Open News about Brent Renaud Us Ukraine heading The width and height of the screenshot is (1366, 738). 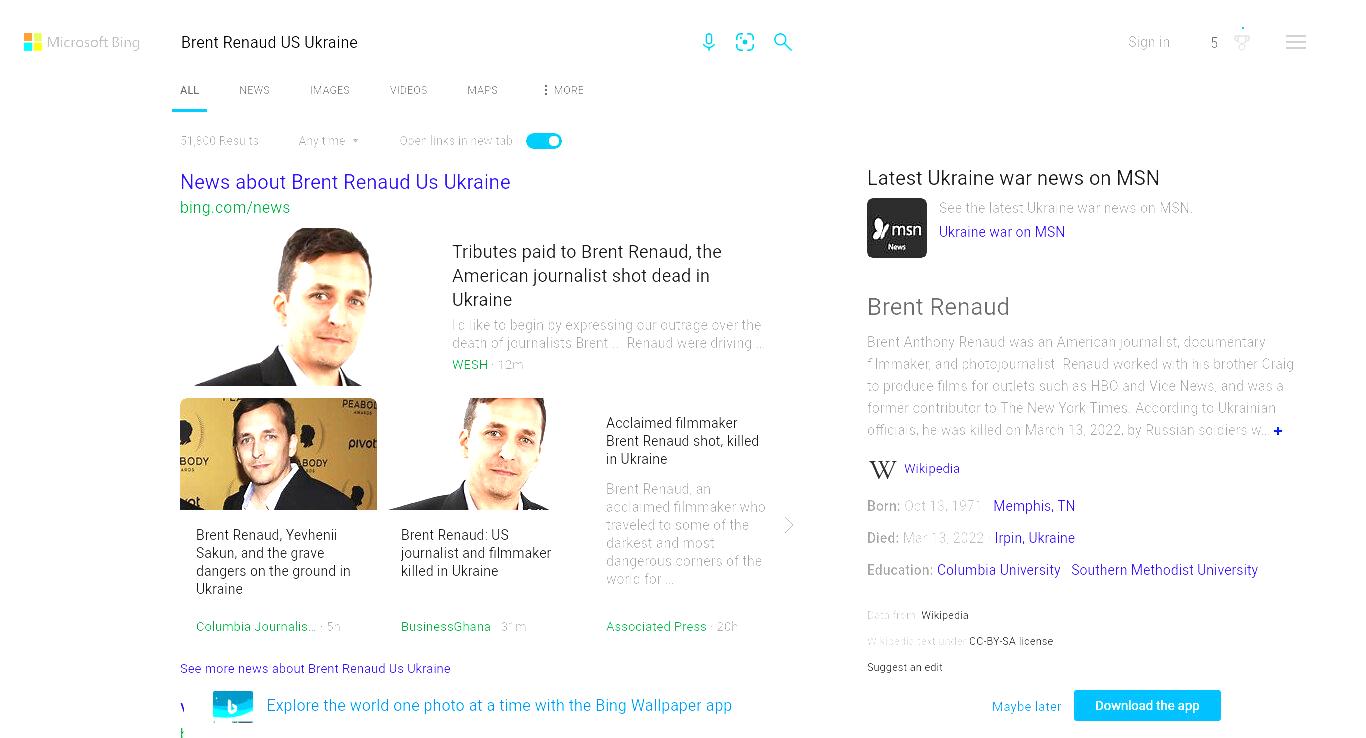coord(345,182)
